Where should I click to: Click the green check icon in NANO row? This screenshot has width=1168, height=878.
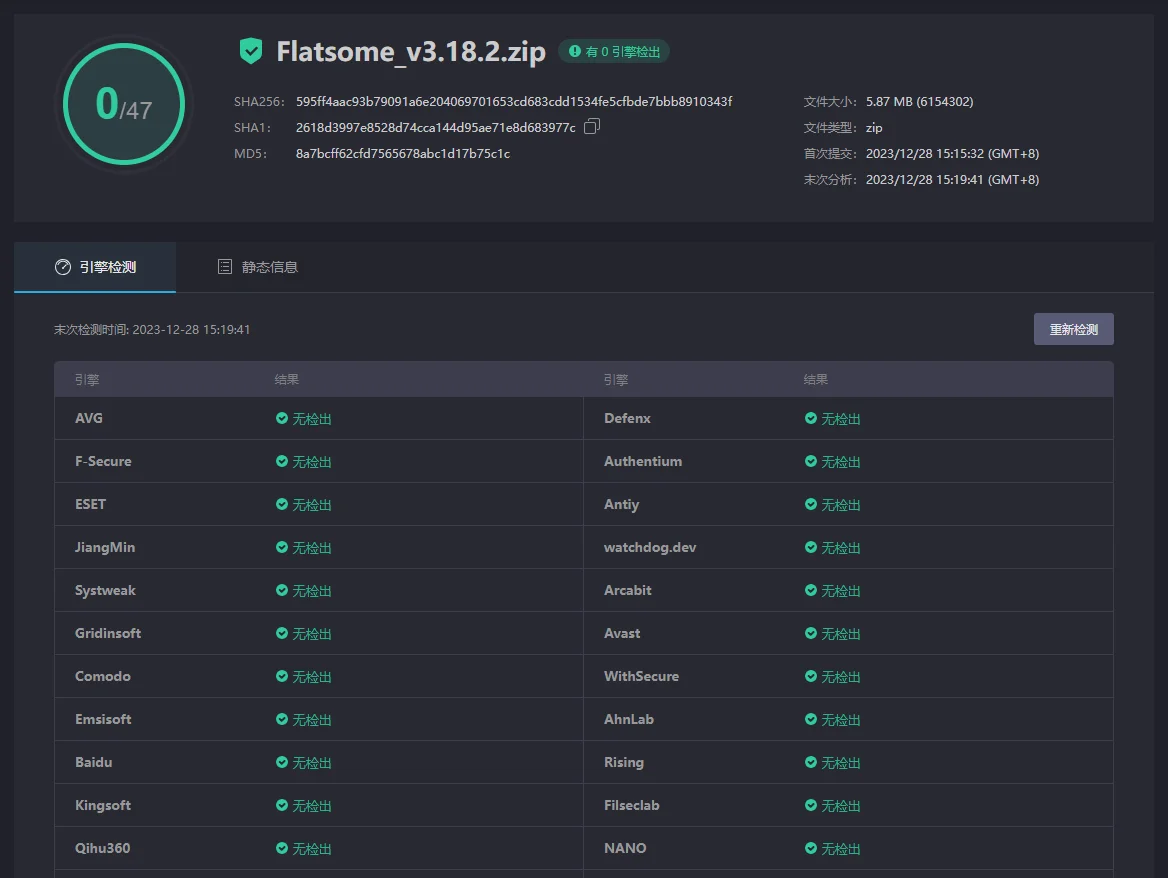pos(810,848)
